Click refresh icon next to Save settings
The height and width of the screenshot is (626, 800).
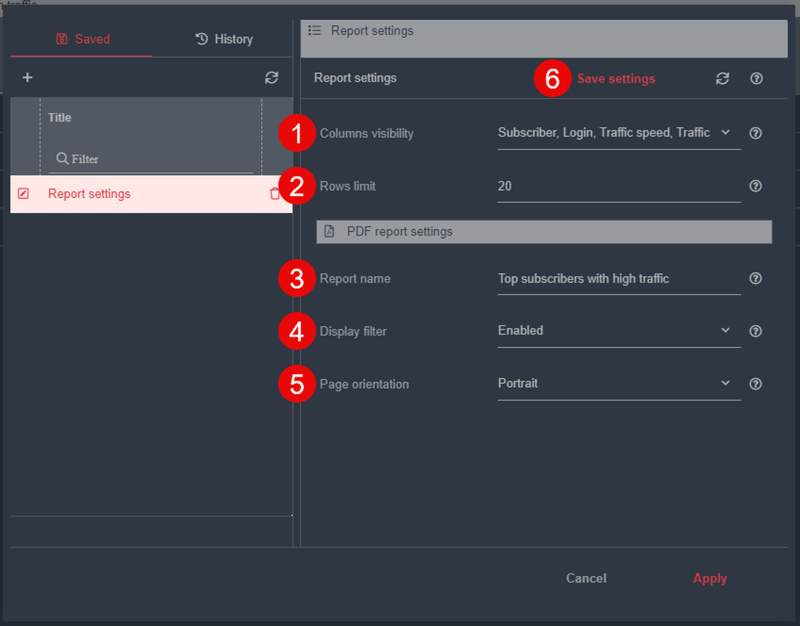tap(722, 79)
